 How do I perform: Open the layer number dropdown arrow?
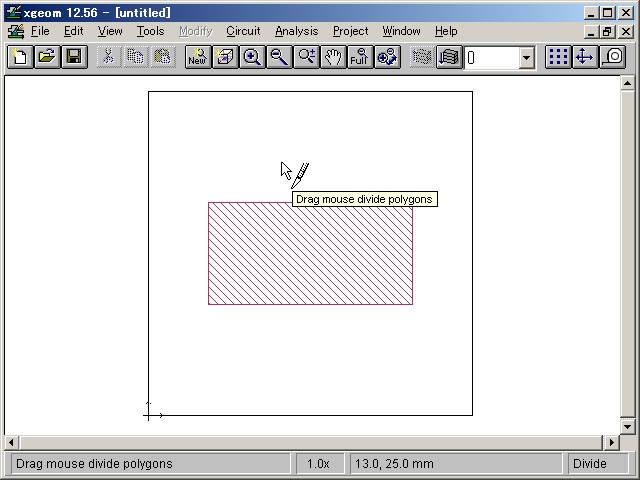527,58
